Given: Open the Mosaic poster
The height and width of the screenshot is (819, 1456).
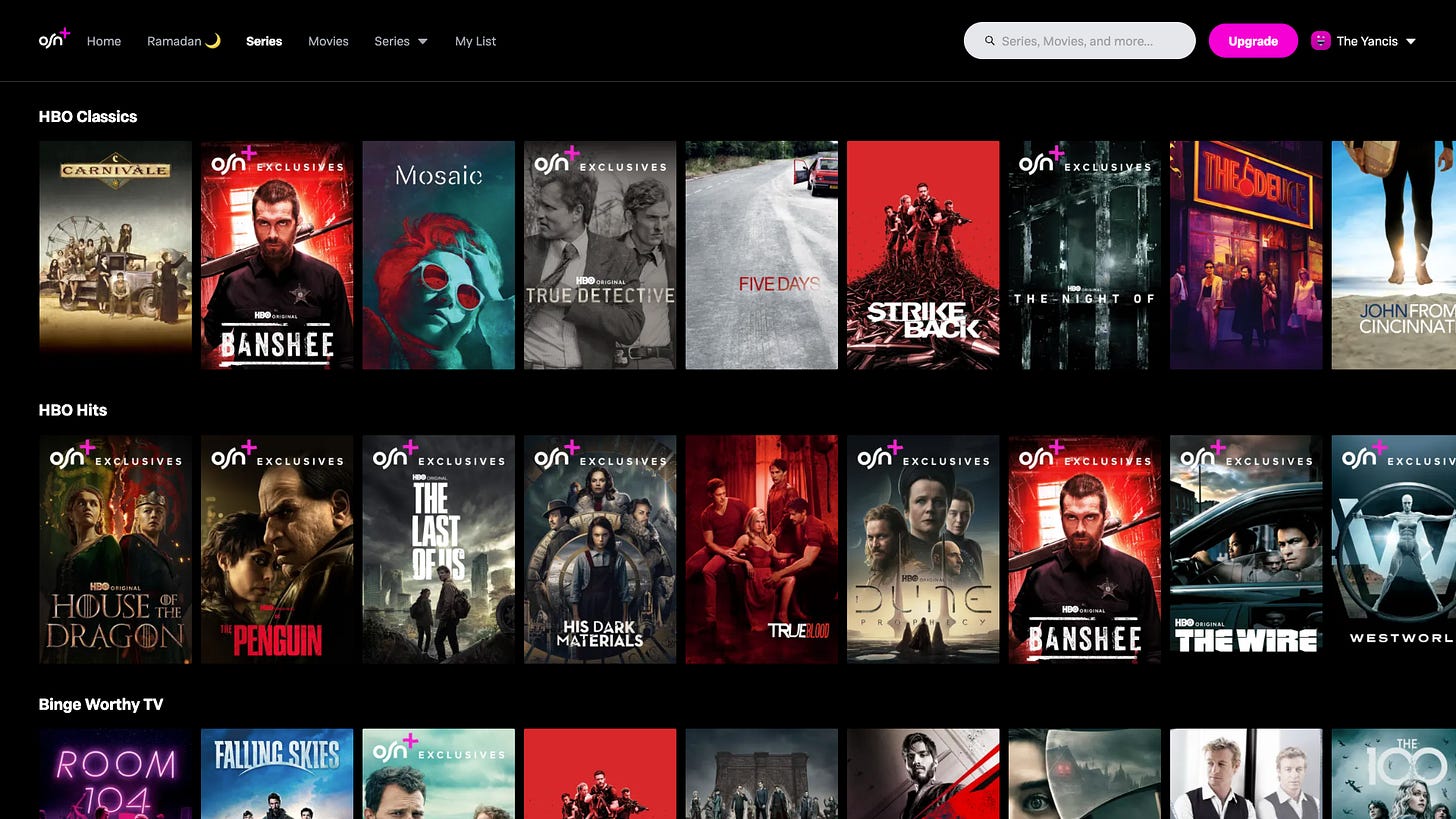Looking at the screenshot, I should click(438, 255).
